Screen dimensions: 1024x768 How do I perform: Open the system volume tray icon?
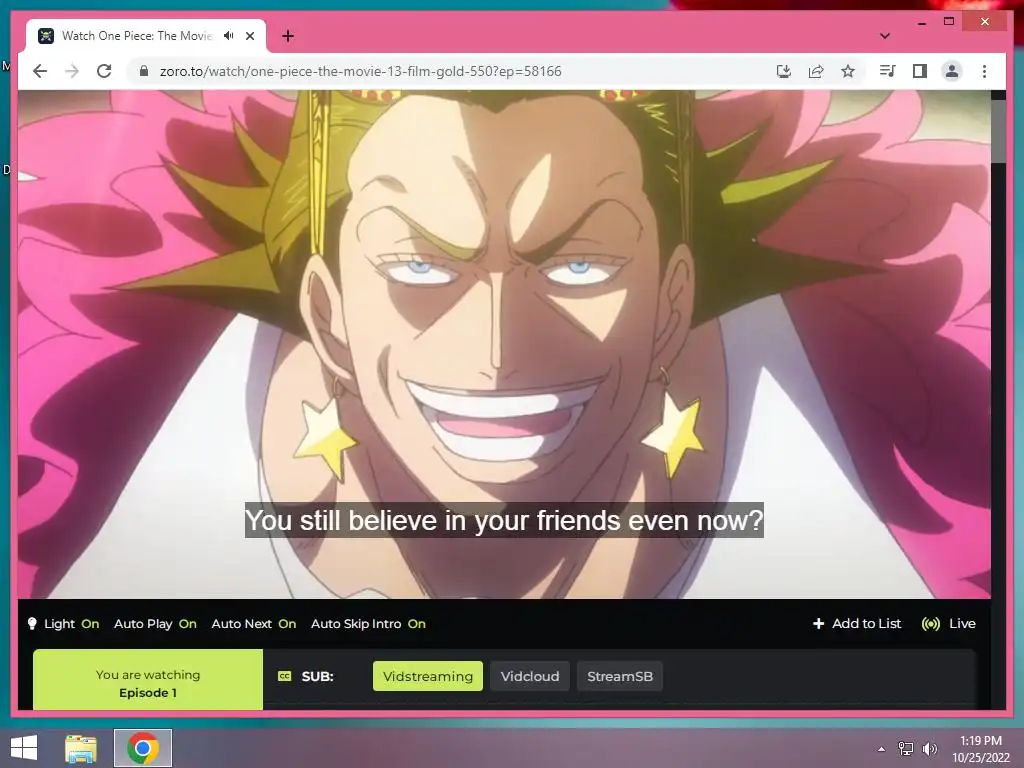pyautogui.click(x=929, y=749)
